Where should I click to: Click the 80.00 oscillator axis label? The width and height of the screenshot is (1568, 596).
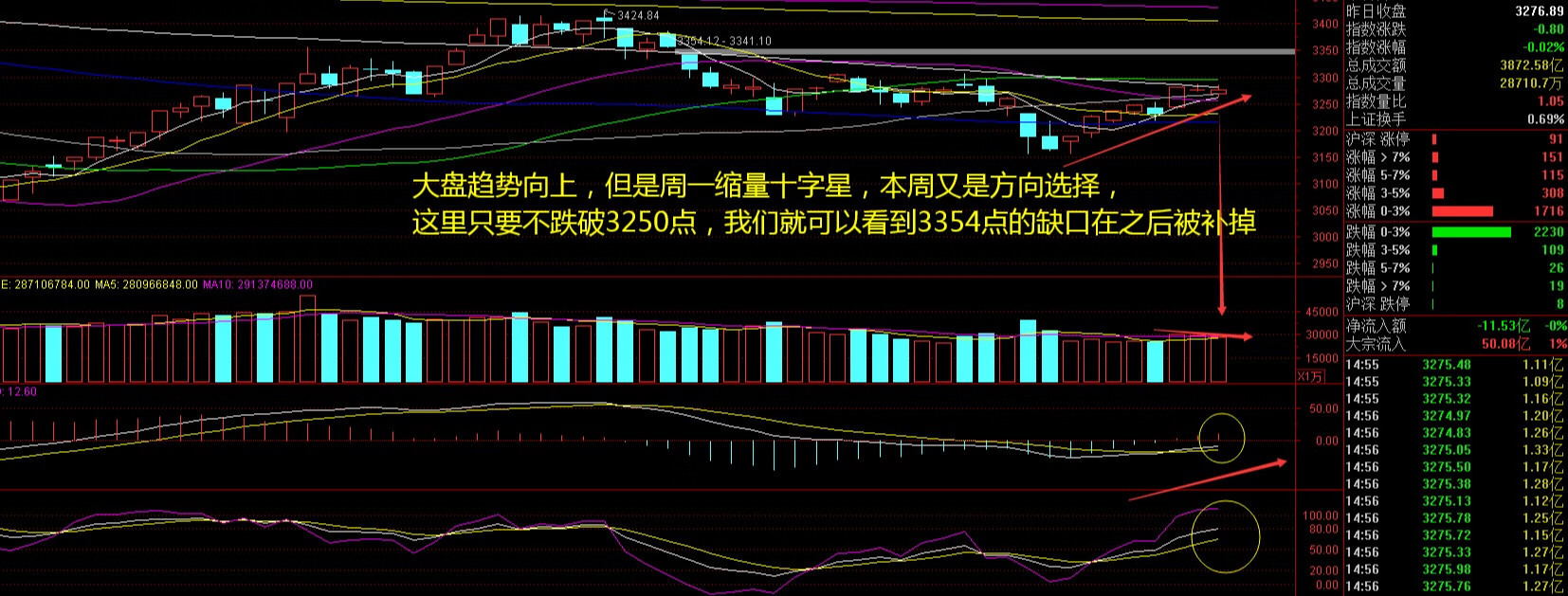(1324, 530)
